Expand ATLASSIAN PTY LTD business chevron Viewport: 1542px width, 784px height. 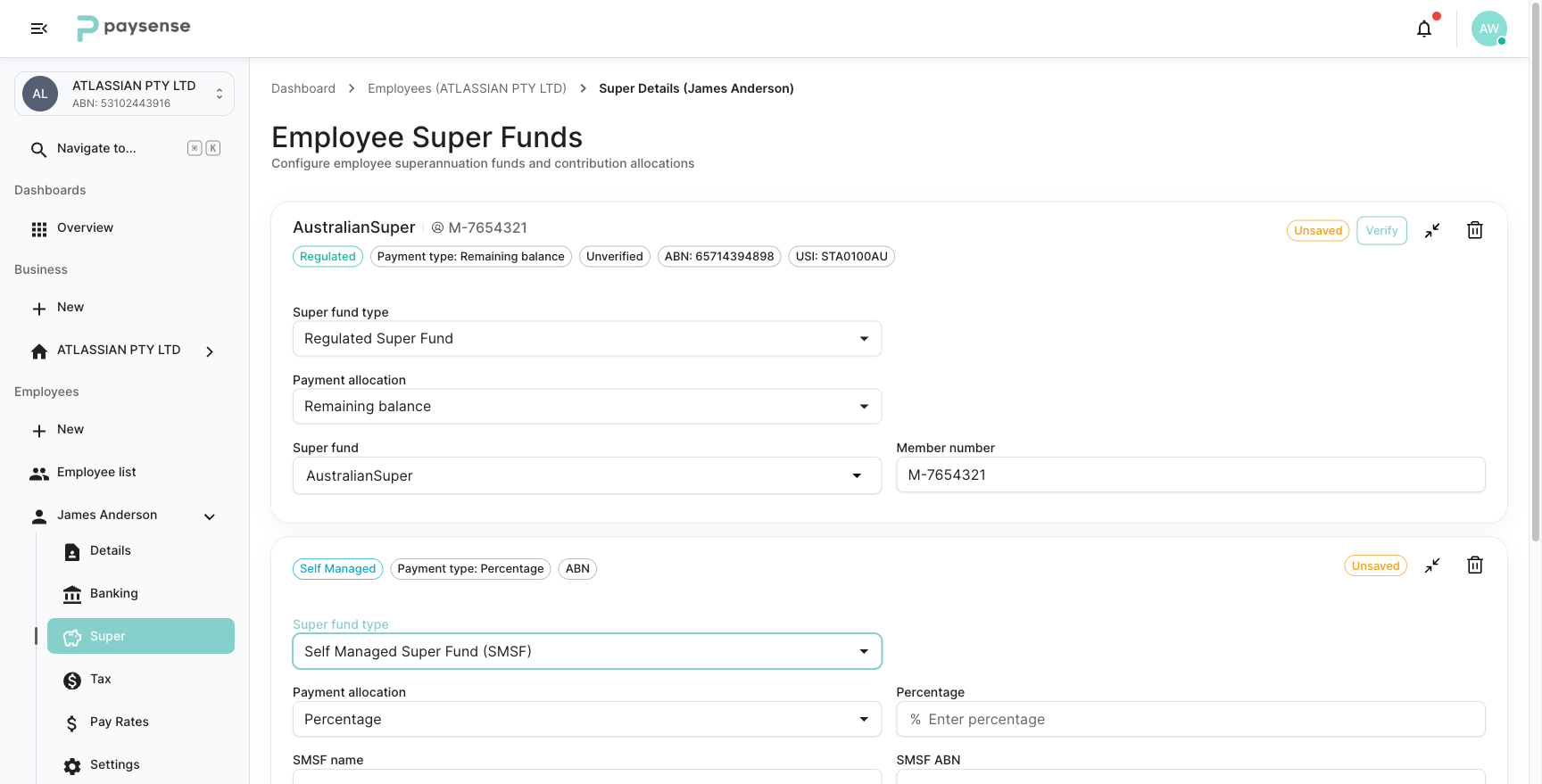pyautogui.click(x=210, y=351)
